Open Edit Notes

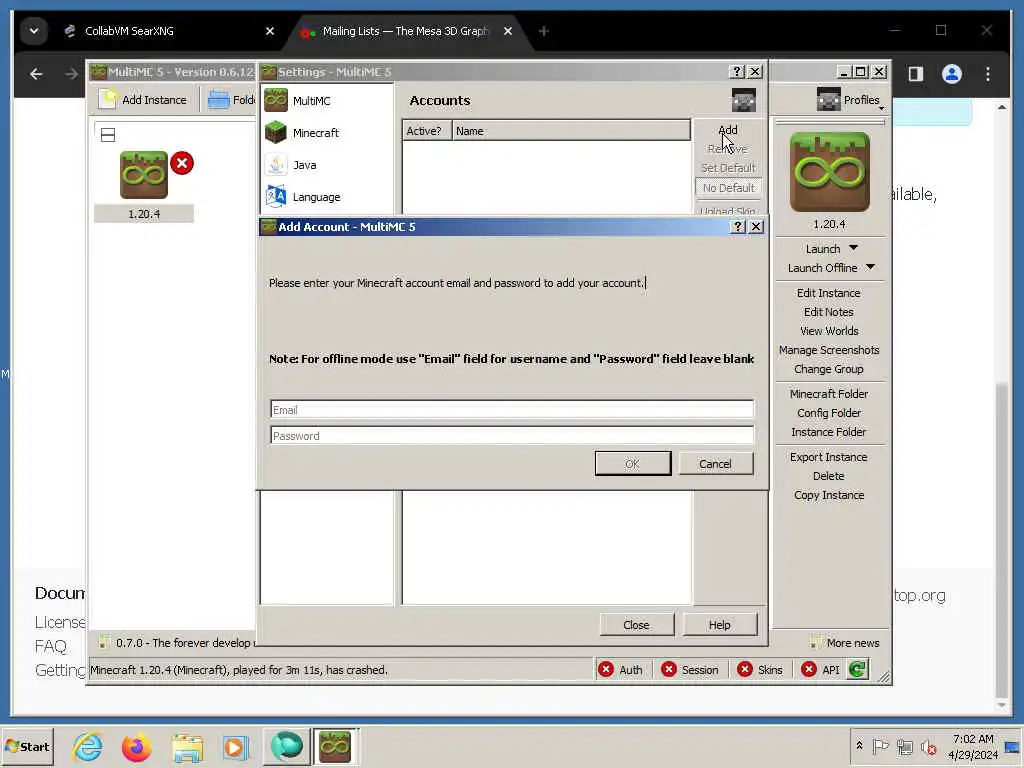829,312
